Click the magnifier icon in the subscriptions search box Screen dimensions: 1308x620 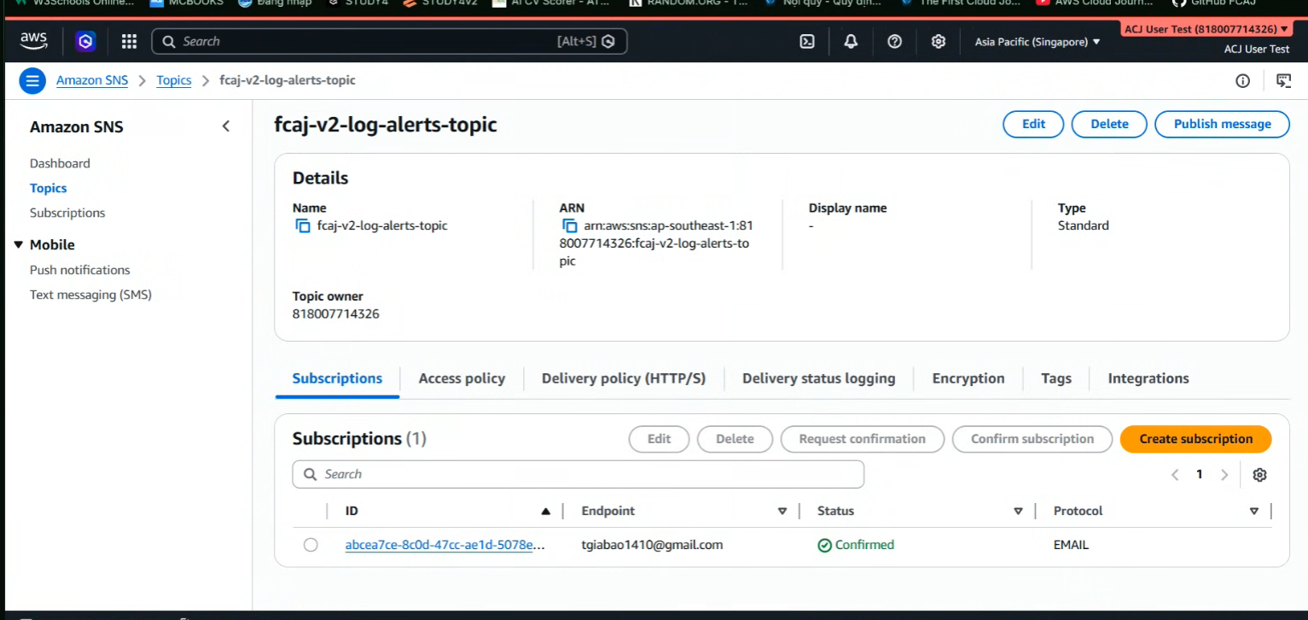click(x=311, y=474)
